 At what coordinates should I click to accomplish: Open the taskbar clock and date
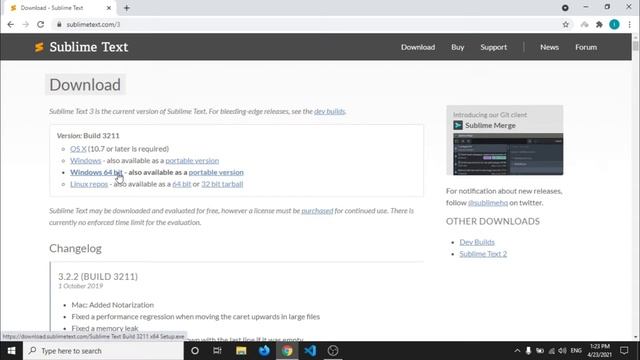coord(600,351)
